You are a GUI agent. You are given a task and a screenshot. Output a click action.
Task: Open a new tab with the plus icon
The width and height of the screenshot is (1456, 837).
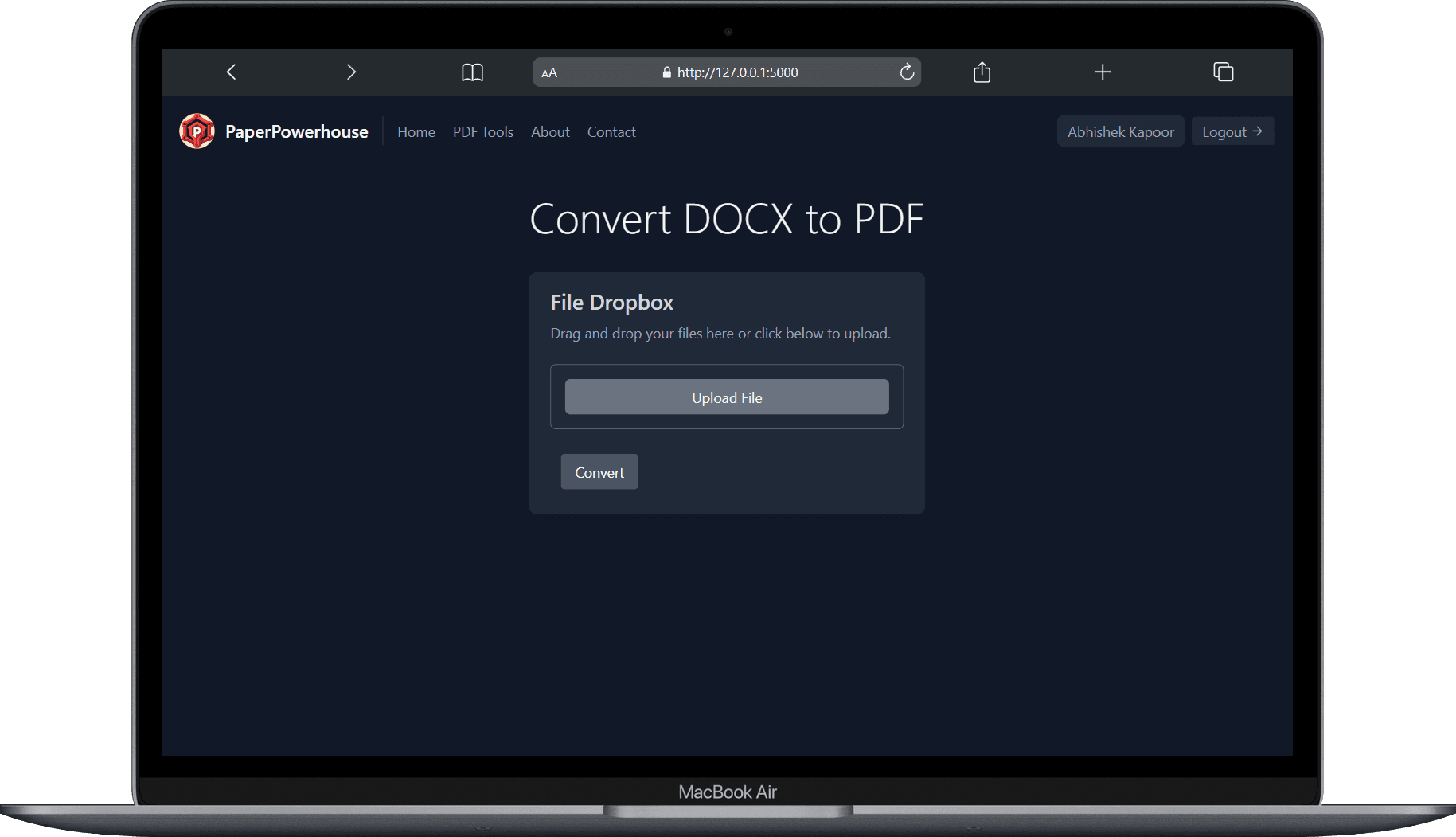(1102, 72)
